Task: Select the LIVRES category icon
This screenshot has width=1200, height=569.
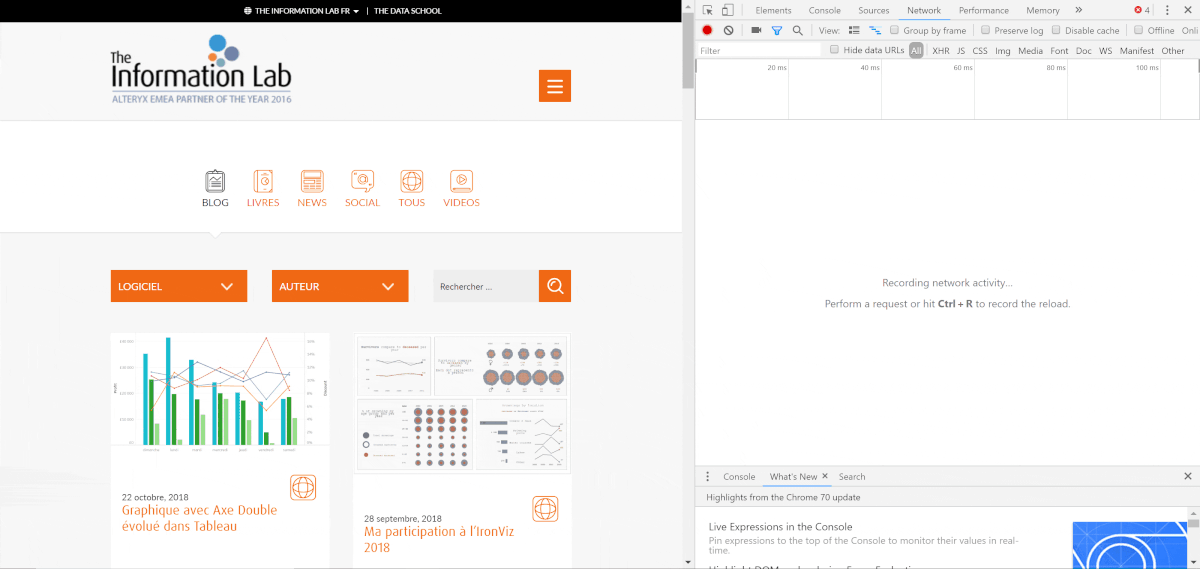Action: click(x=263, y=181)
